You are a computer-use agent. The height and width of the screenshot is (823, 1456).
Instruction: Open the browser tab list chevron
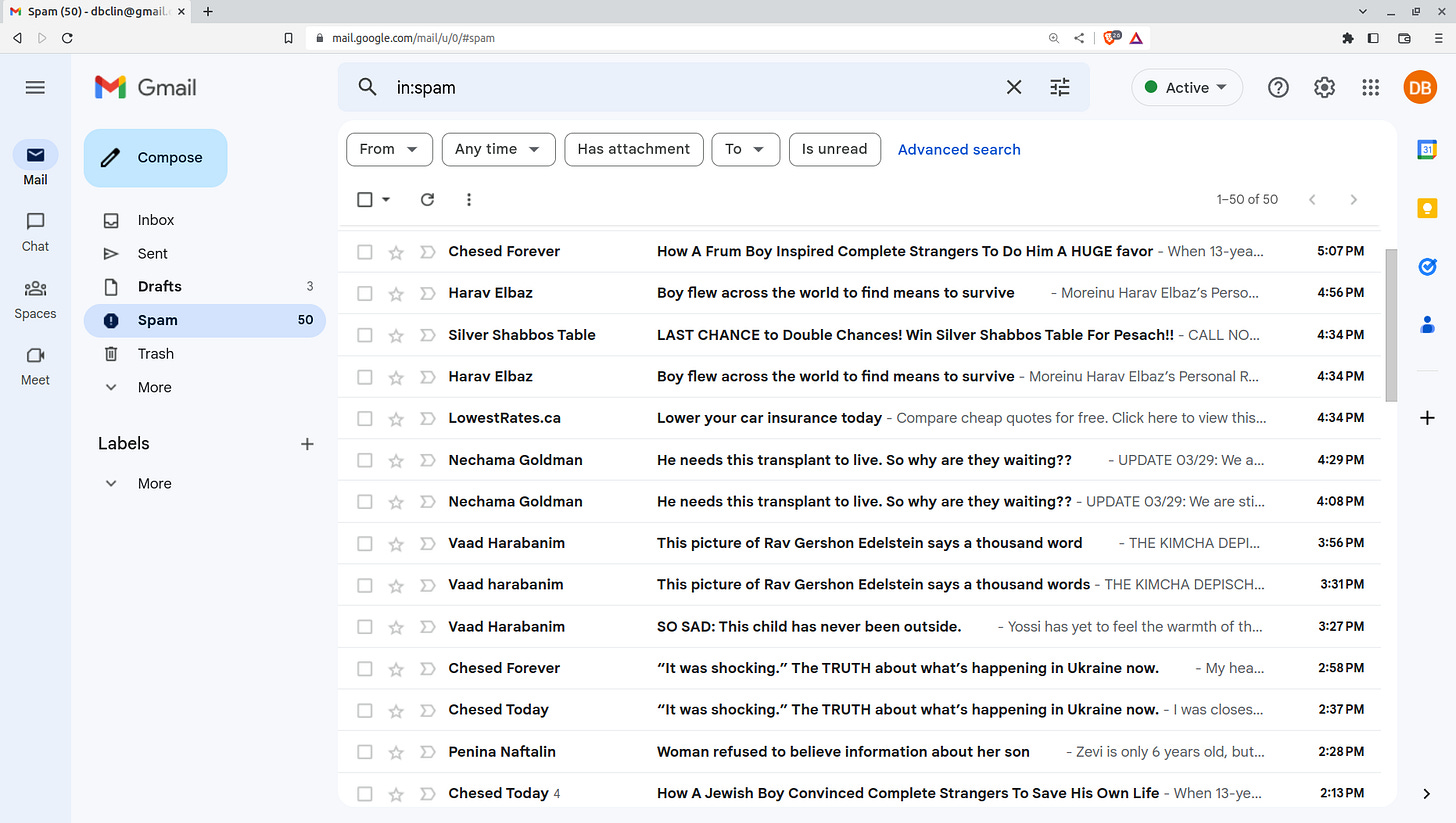pyautogui.click(x=1362, y=11)
